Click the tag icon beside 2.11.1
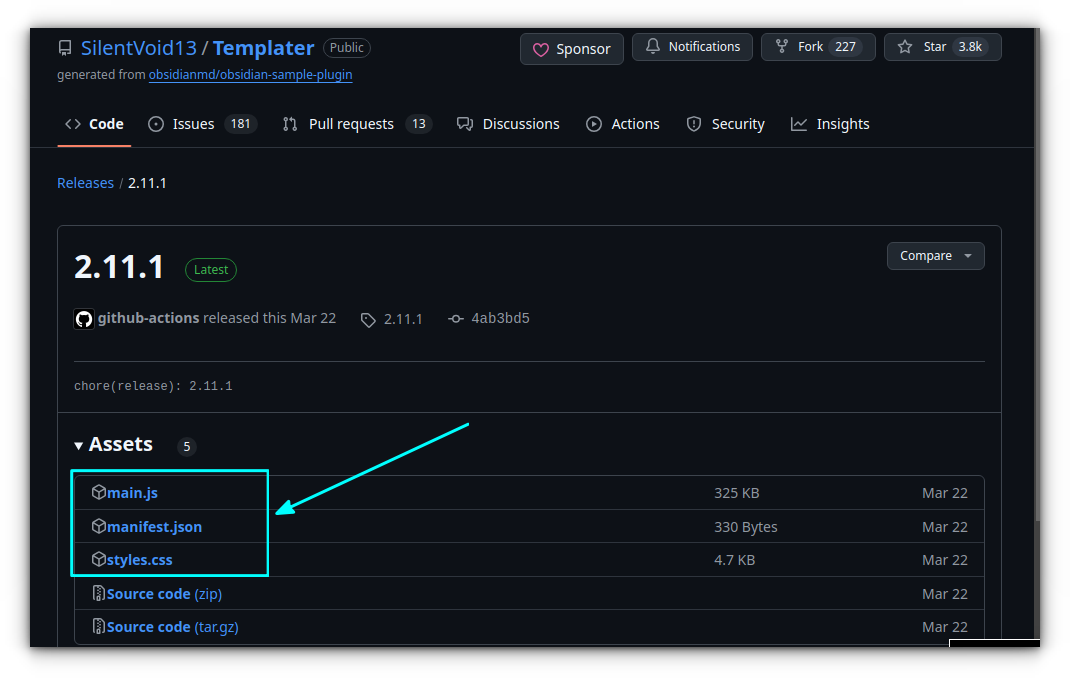This screenshot has height=679, width=1070. (x=368, y=320)
